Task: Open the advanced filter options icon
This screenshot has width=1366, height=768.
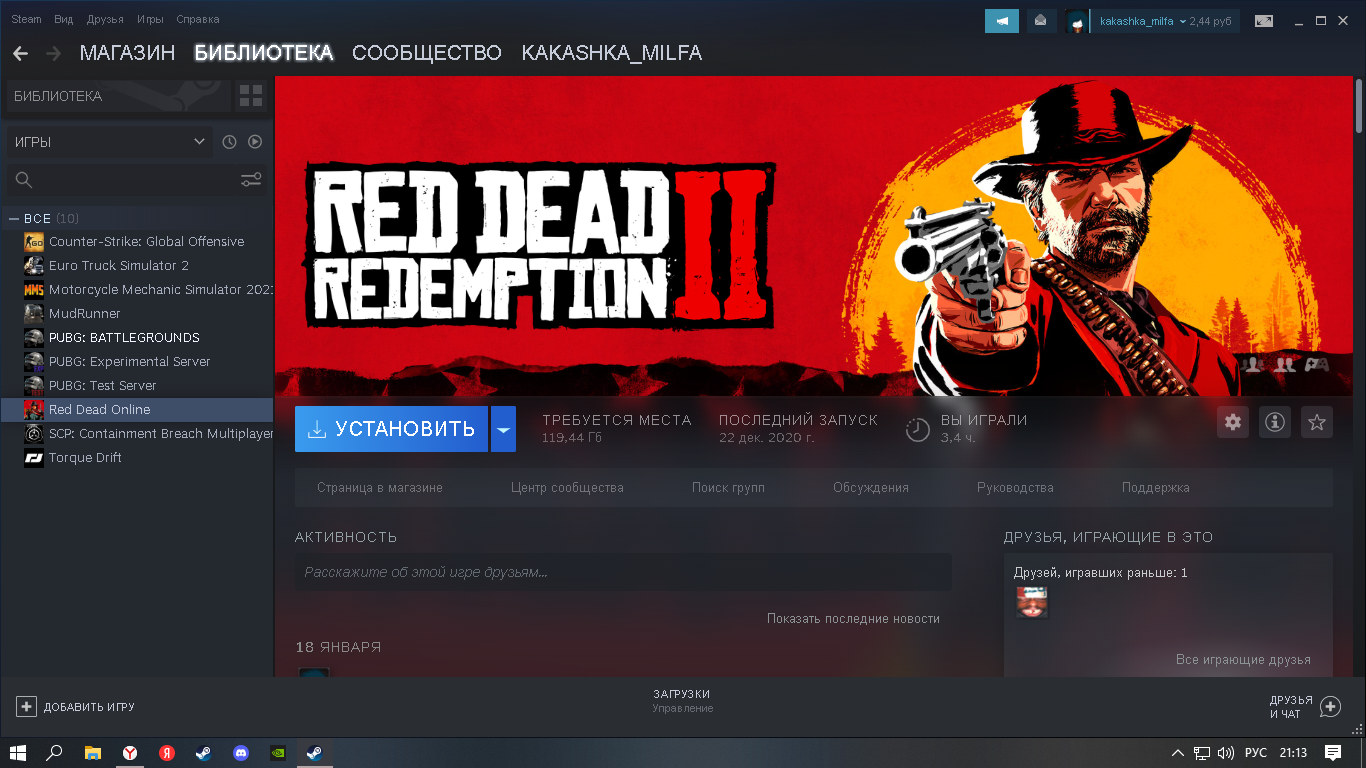Action: point(251,180)
